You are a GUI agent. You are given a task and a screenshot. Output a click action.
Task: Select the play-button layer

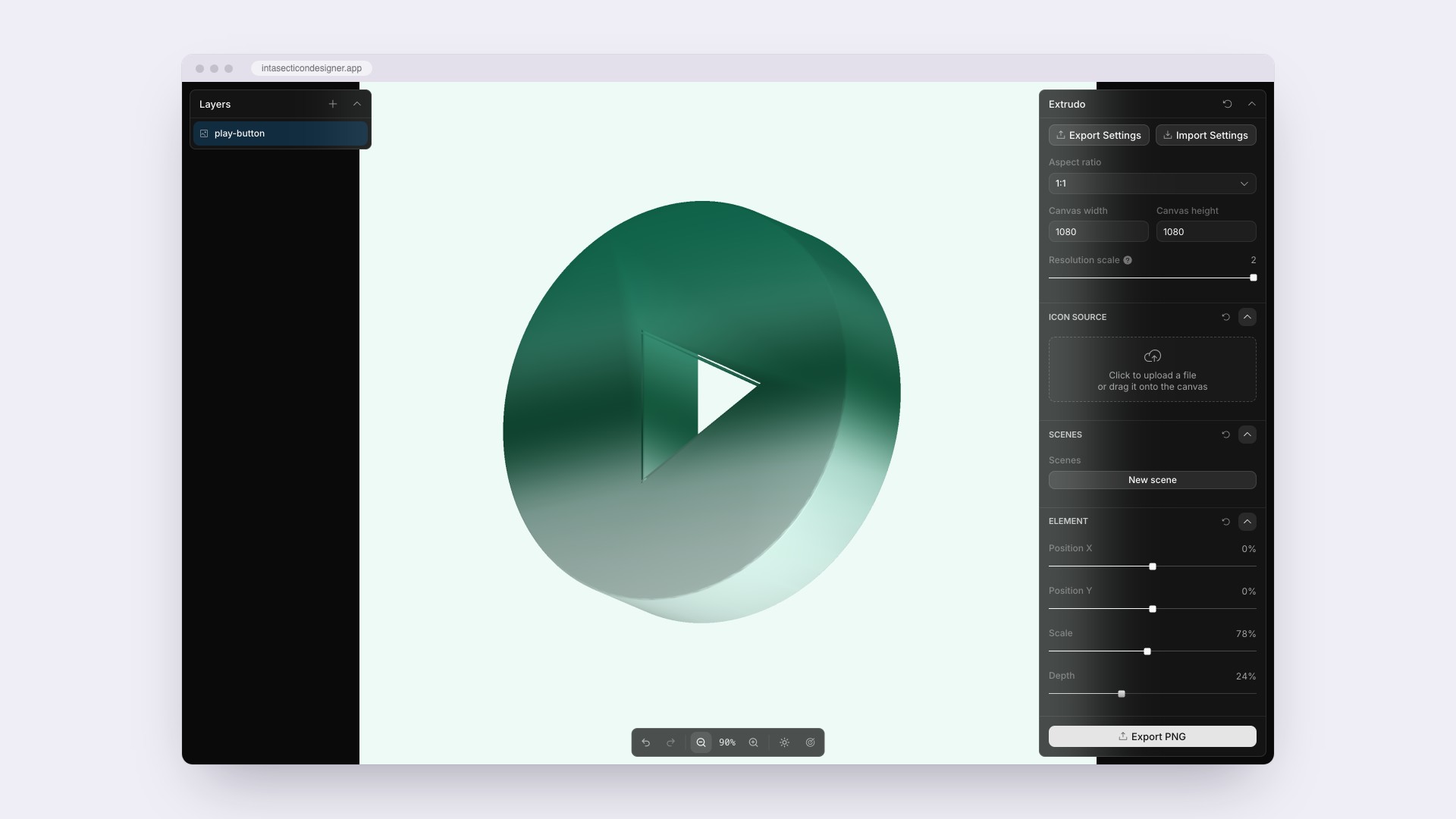281,133
